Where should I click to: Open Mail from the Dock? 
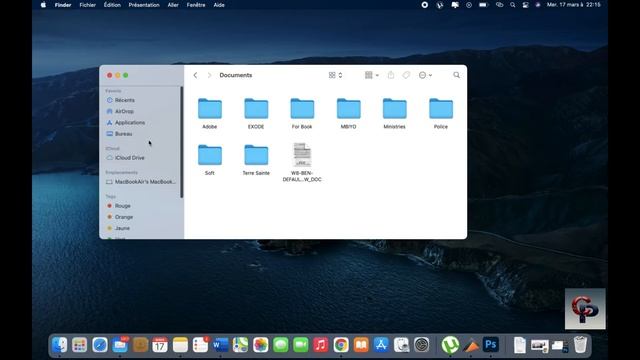pos(120,345)
